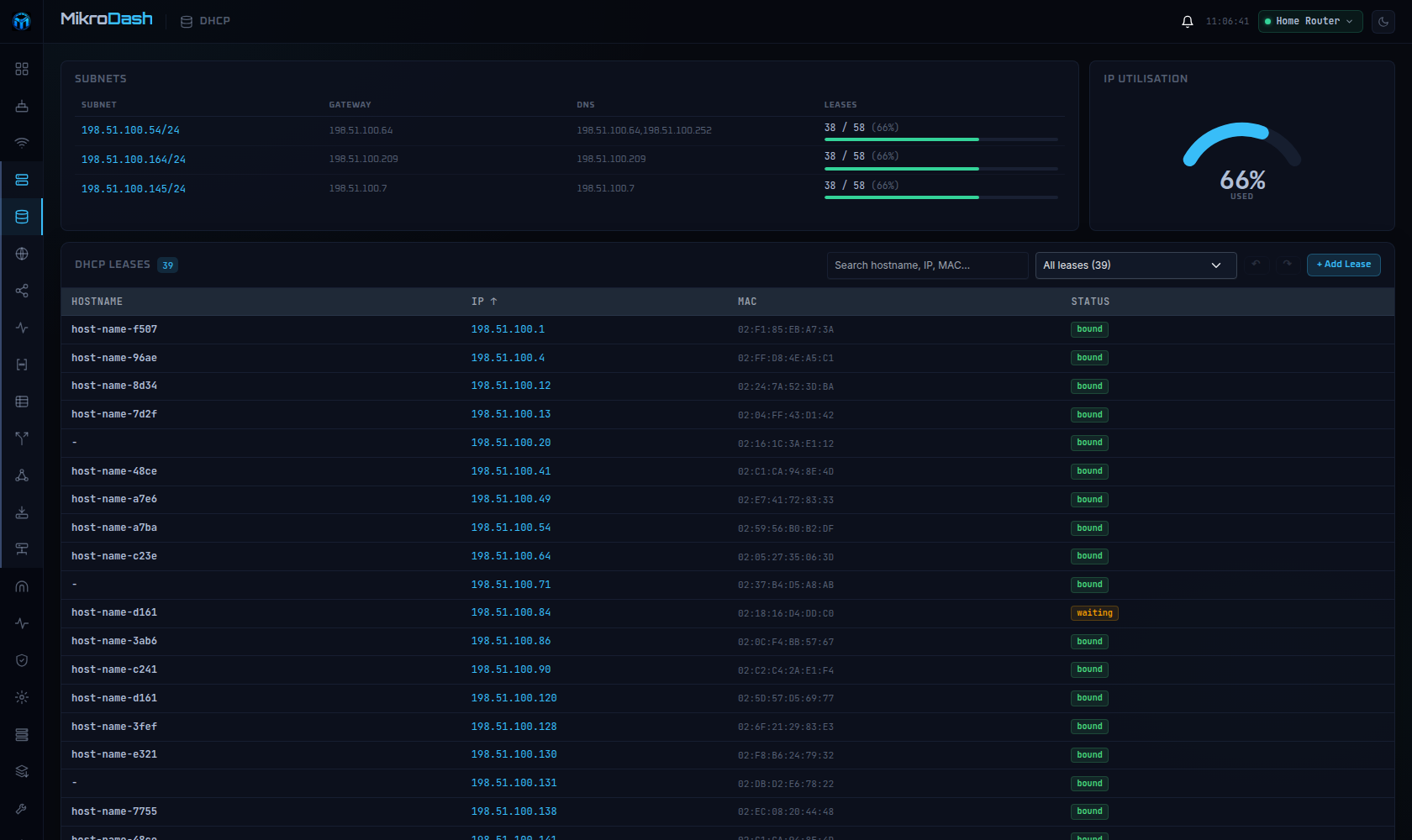Sort leases by the MAC column header

click(747, 302)
